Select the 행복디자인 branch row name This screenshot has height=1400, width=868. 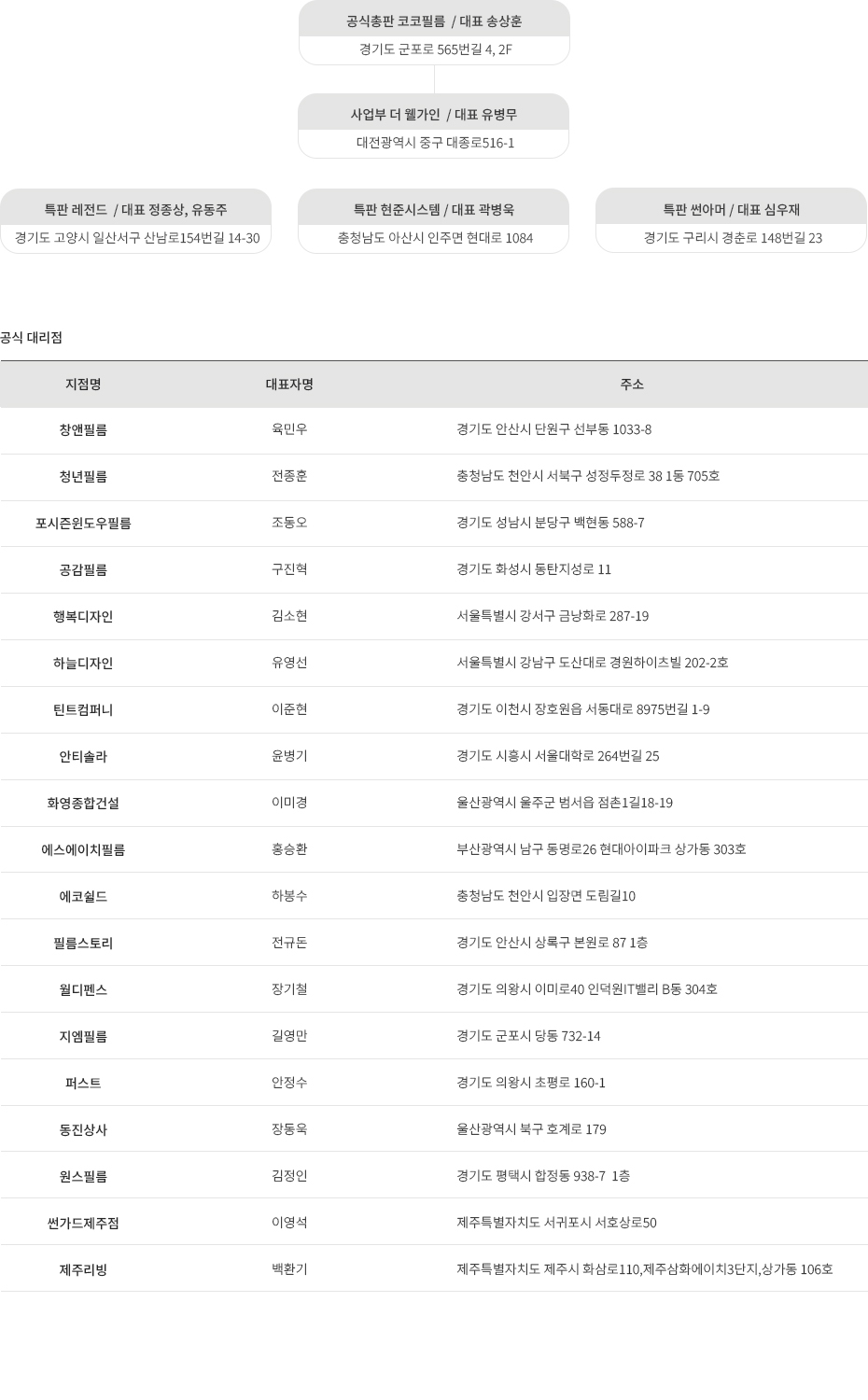[83, 617]
